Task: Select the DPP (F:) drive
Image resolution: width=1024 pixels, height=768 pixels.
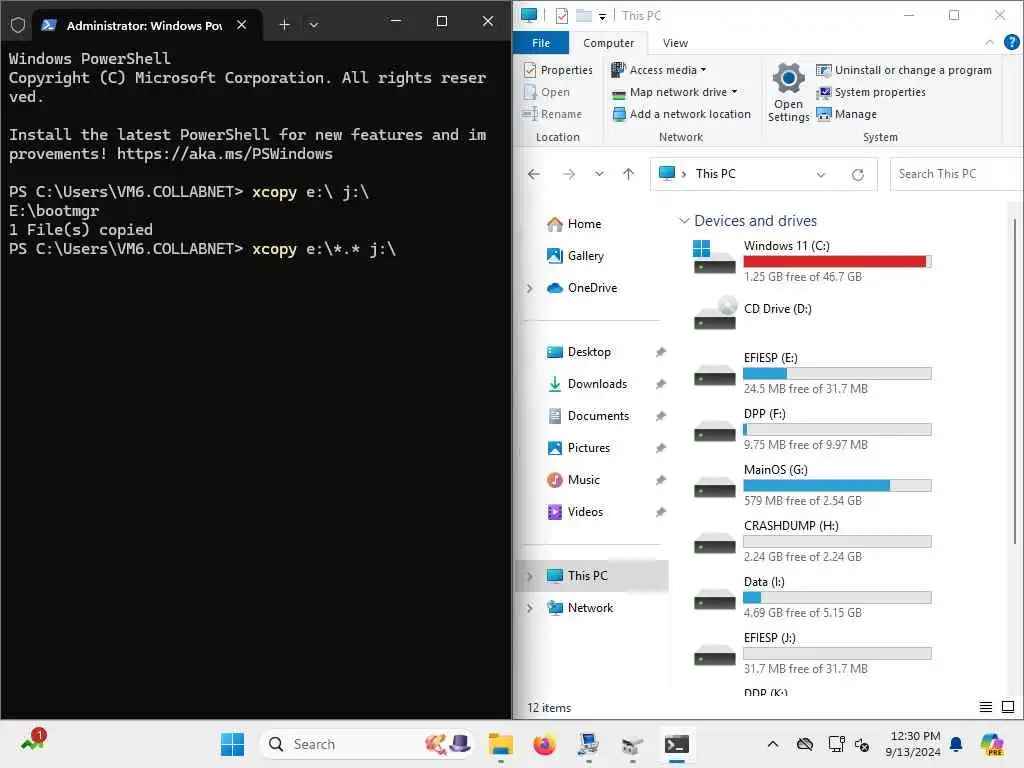Action: [812, 428]
